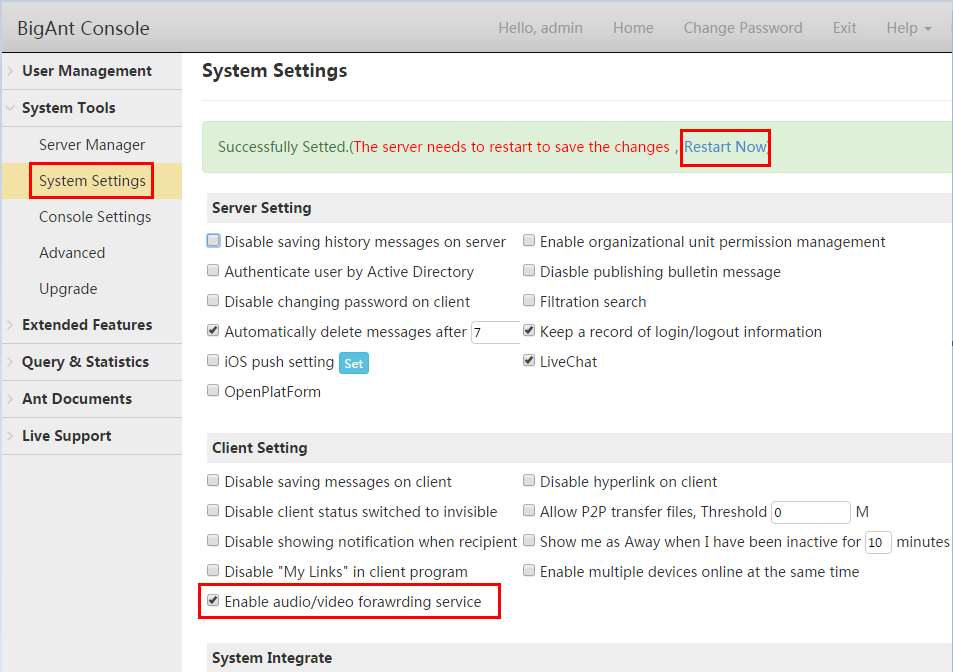Expand the Query & Statistics section arrow
Image resolution: width=953 pixels, height=672 pixels.
pyautogui.click(x=10, y=362)
